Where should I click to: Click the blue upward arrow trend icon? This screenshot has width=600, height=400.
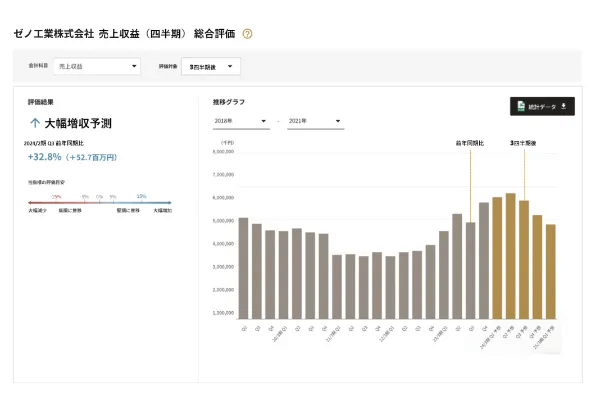tap(36, 124)
